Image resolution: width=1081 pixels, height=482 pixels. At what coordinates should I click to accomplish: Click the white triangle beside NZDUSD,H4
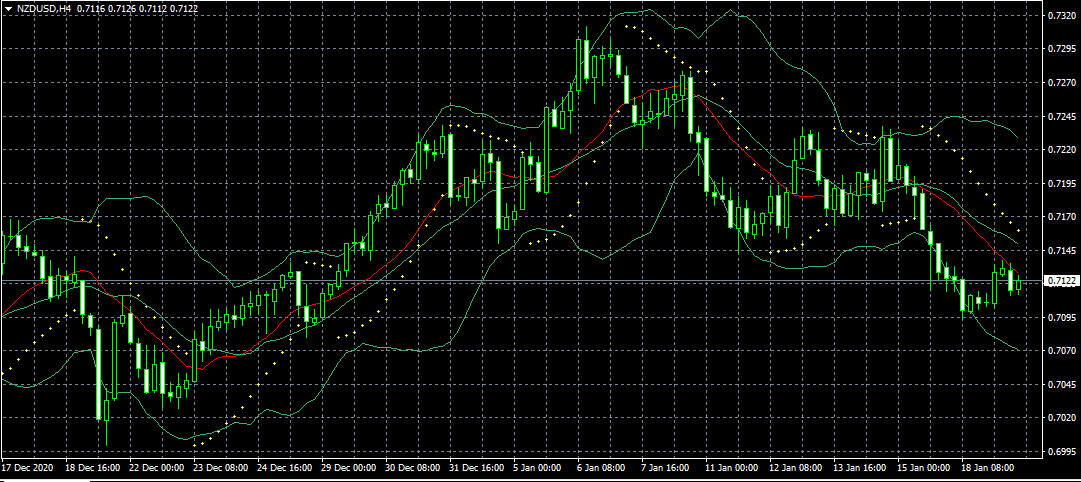tap(8, 8)
